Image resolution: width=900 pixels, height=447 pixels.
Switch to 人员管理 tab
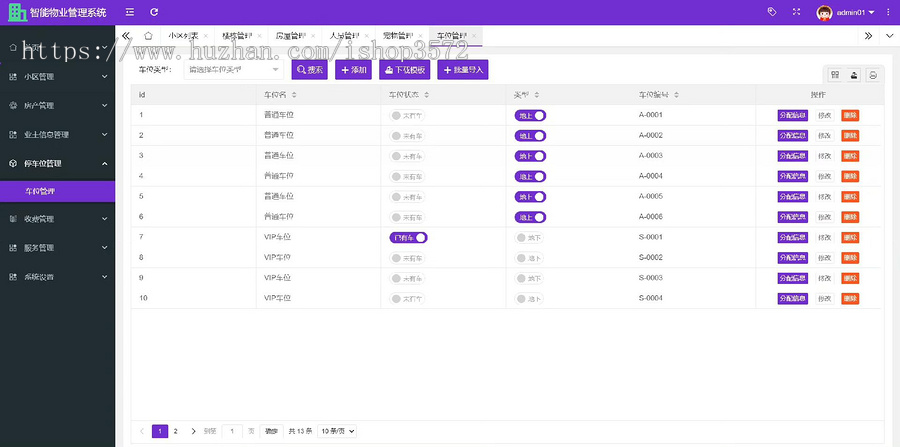click(x=344, y=36)
